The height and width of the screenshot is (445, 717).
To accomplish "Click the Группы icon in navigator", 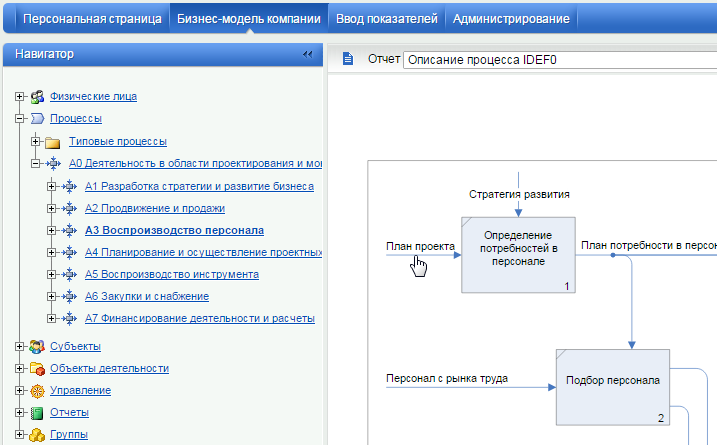I will pyautogui.click(x=37, y=435).
